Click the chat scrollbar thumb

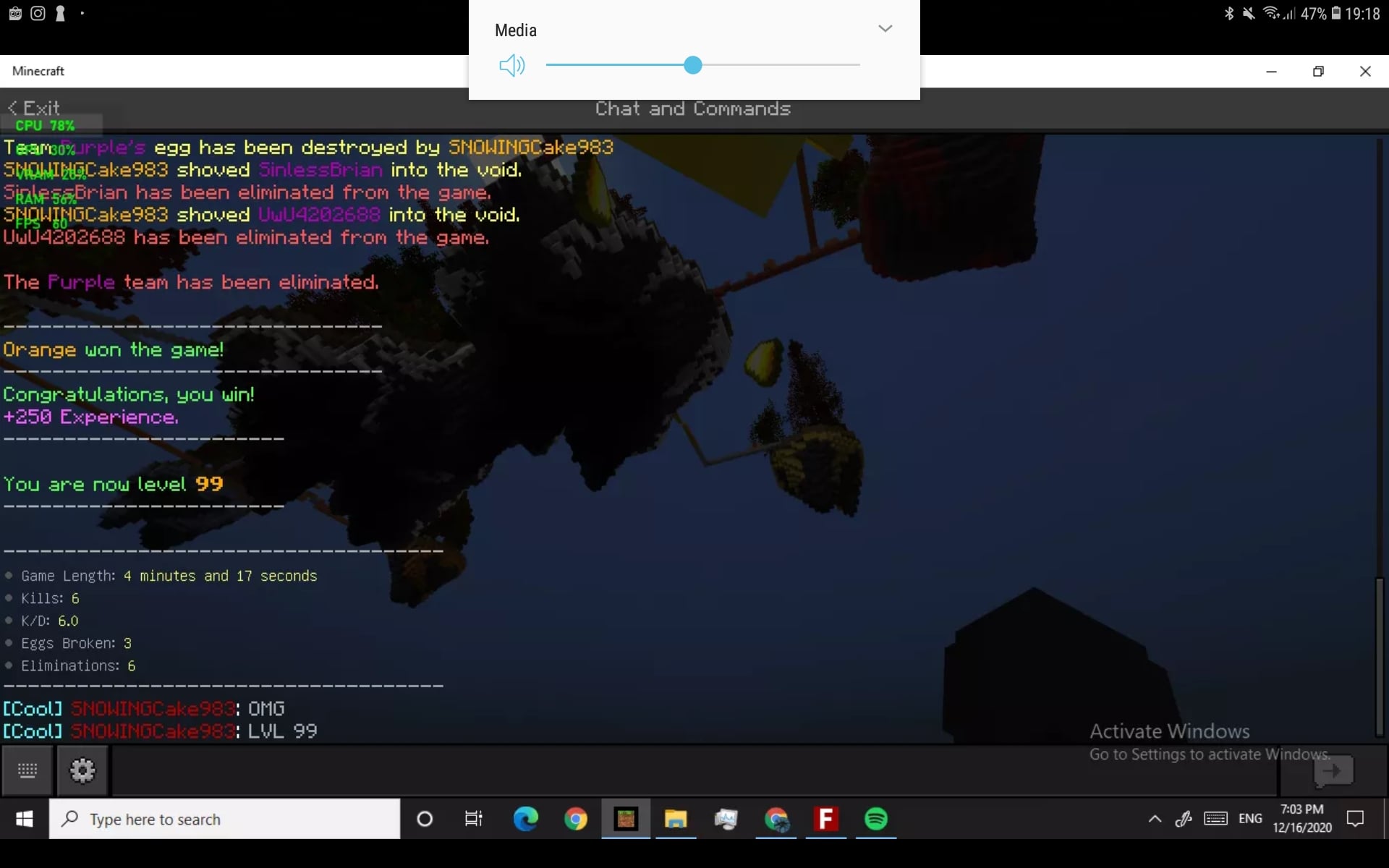(x=1380, y=657)
